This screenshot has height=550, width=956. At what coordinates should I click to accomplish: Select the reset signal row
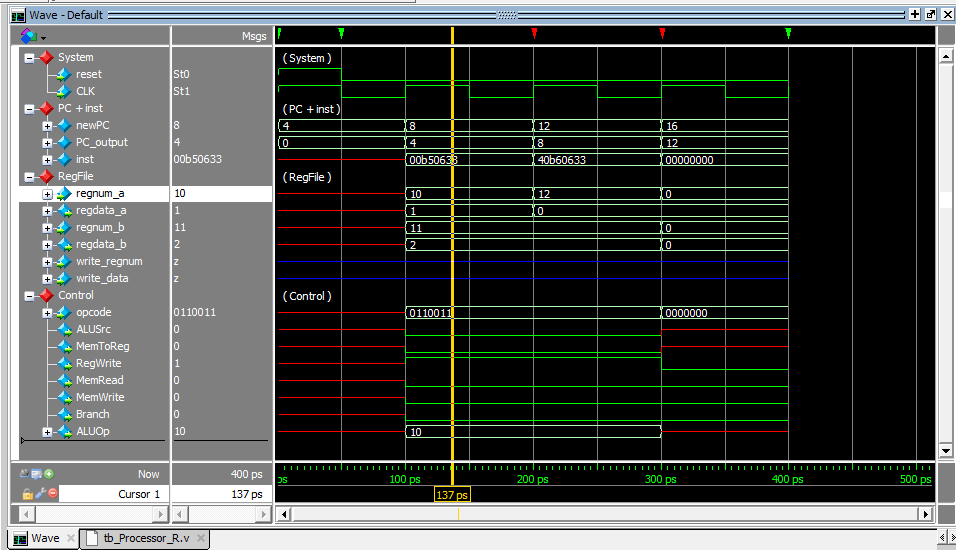(95, 74)
